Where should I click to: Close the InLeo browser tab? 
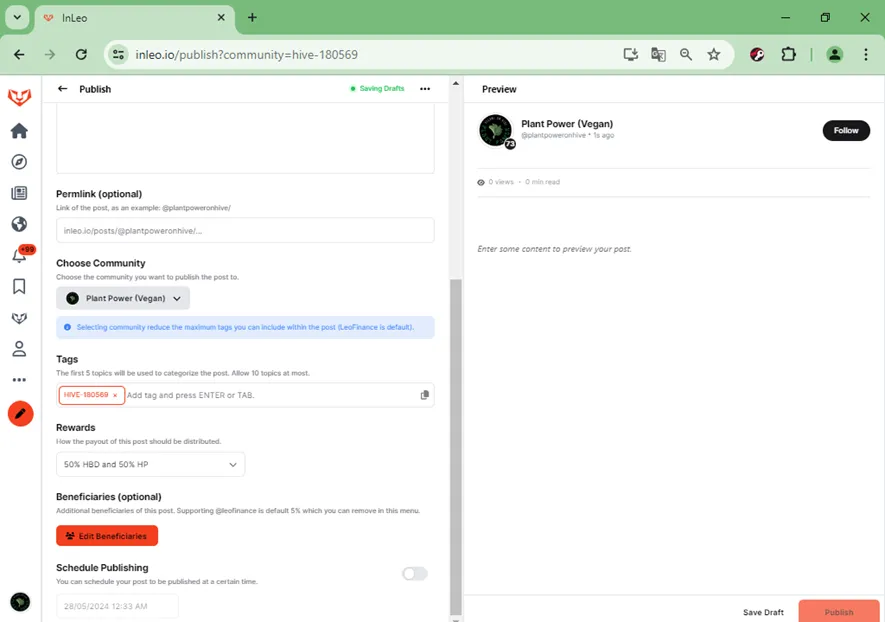tap(221, 17)
